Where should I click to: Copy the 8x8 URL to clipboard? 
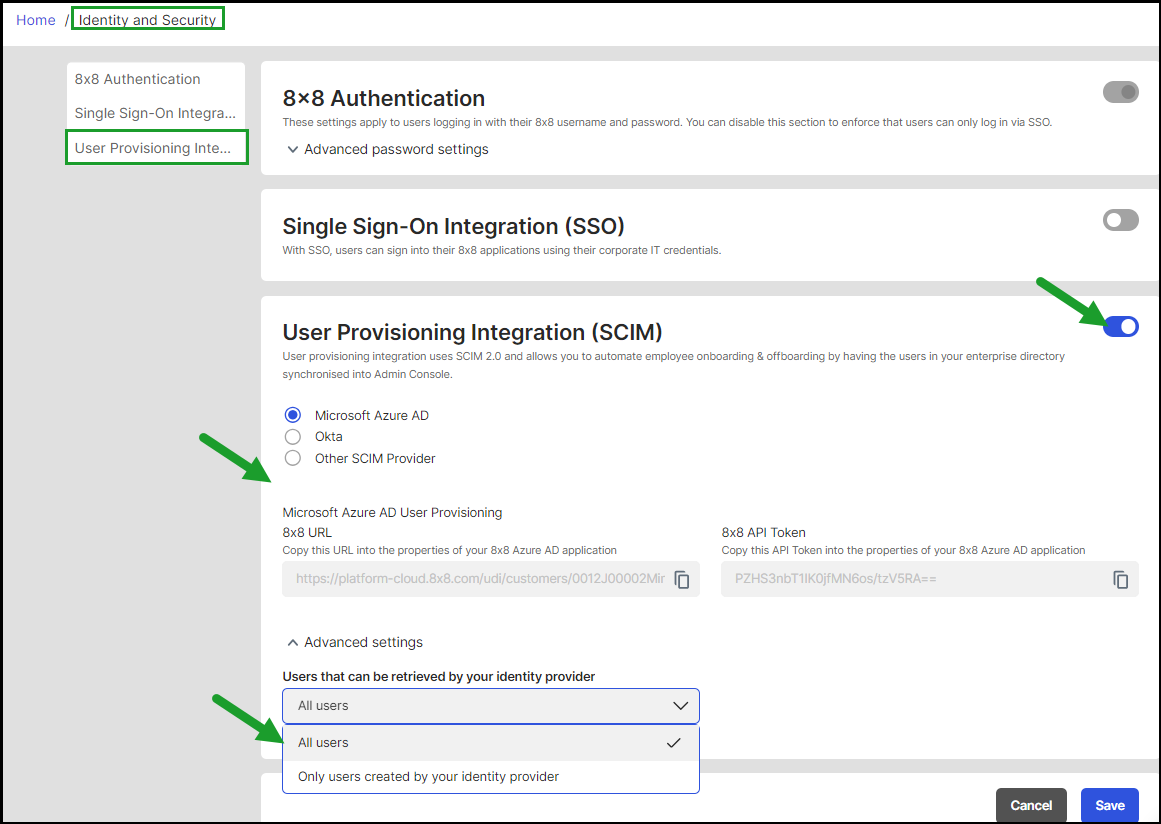(x=682, y=580)
